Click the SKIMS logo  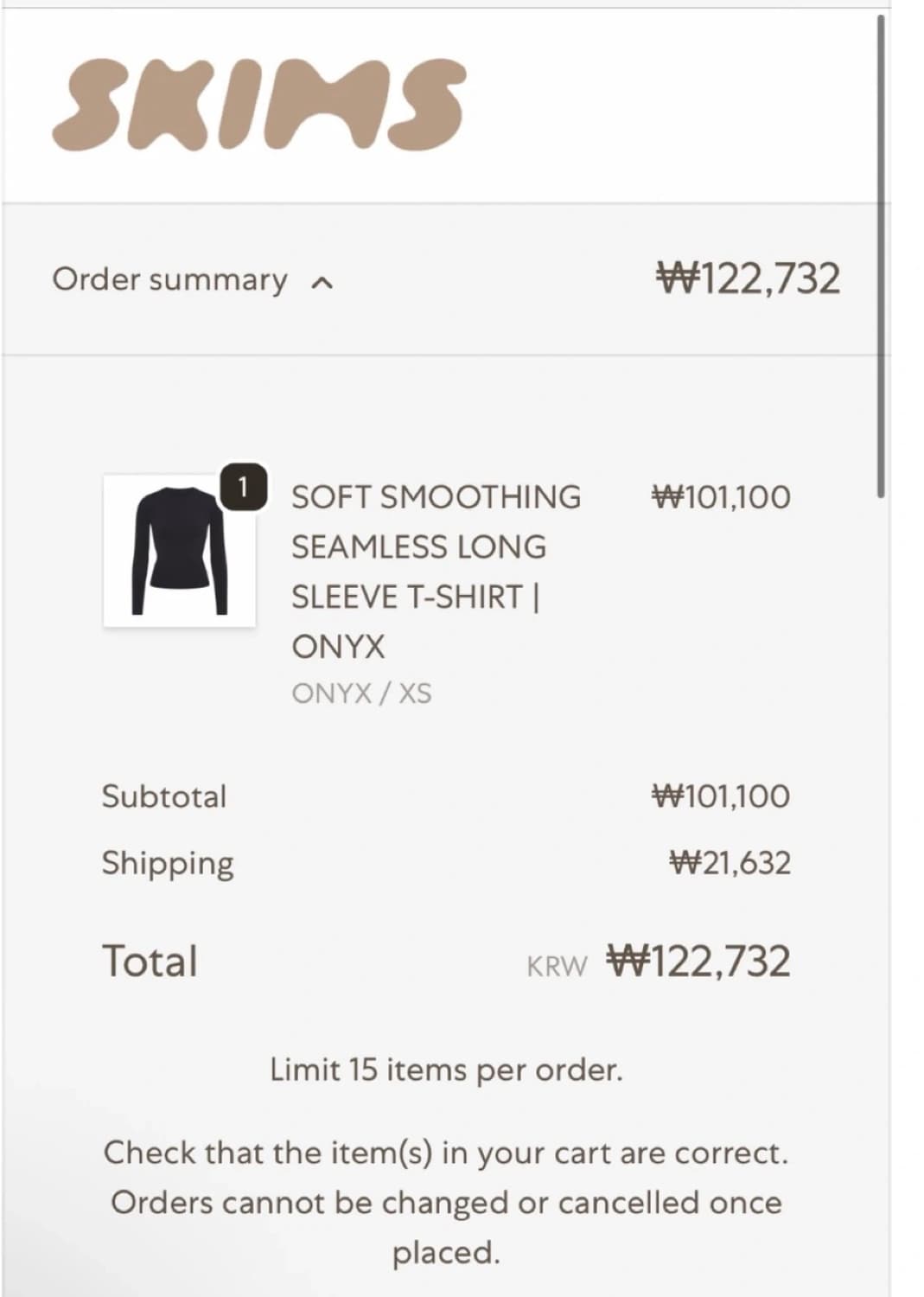click(259, 105)
